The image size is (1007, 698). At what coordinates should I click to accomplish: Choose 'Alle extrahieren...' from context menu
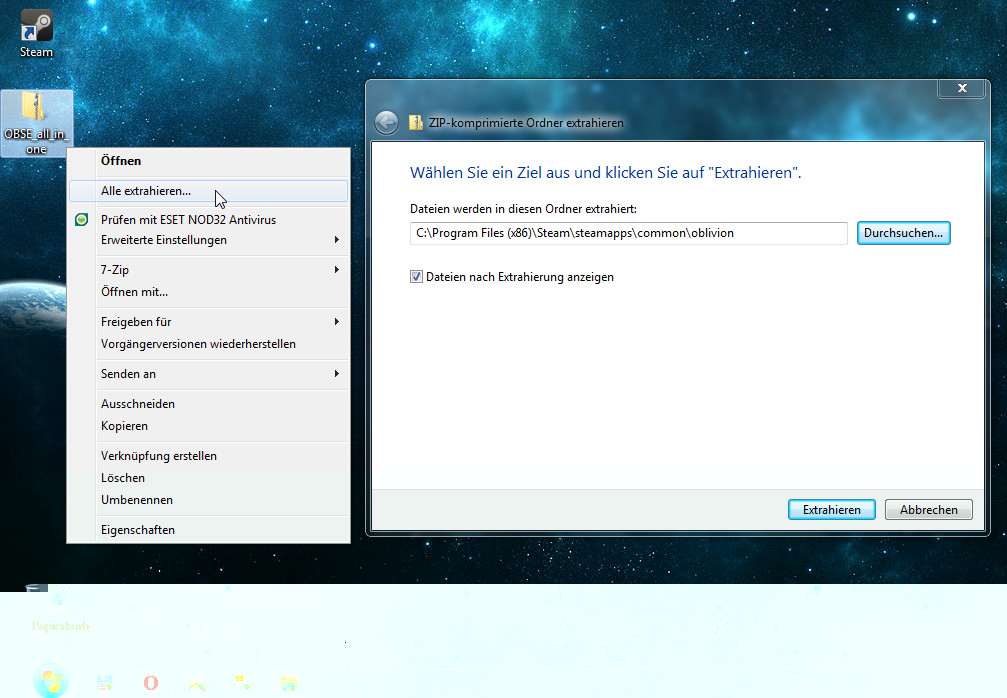point(146,191)
